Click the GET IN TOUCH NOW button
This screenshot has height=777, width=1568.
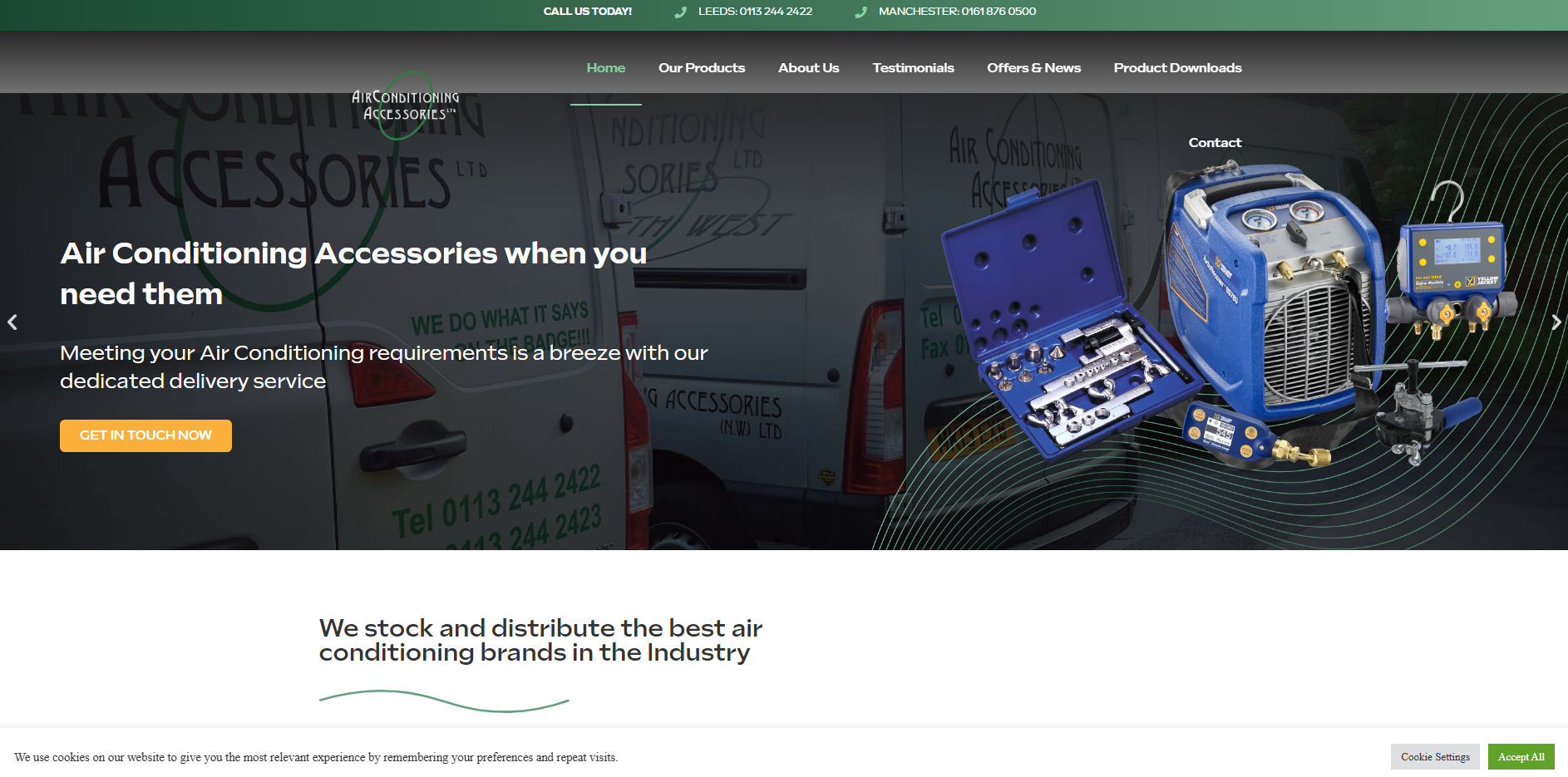tap(145, 435)
